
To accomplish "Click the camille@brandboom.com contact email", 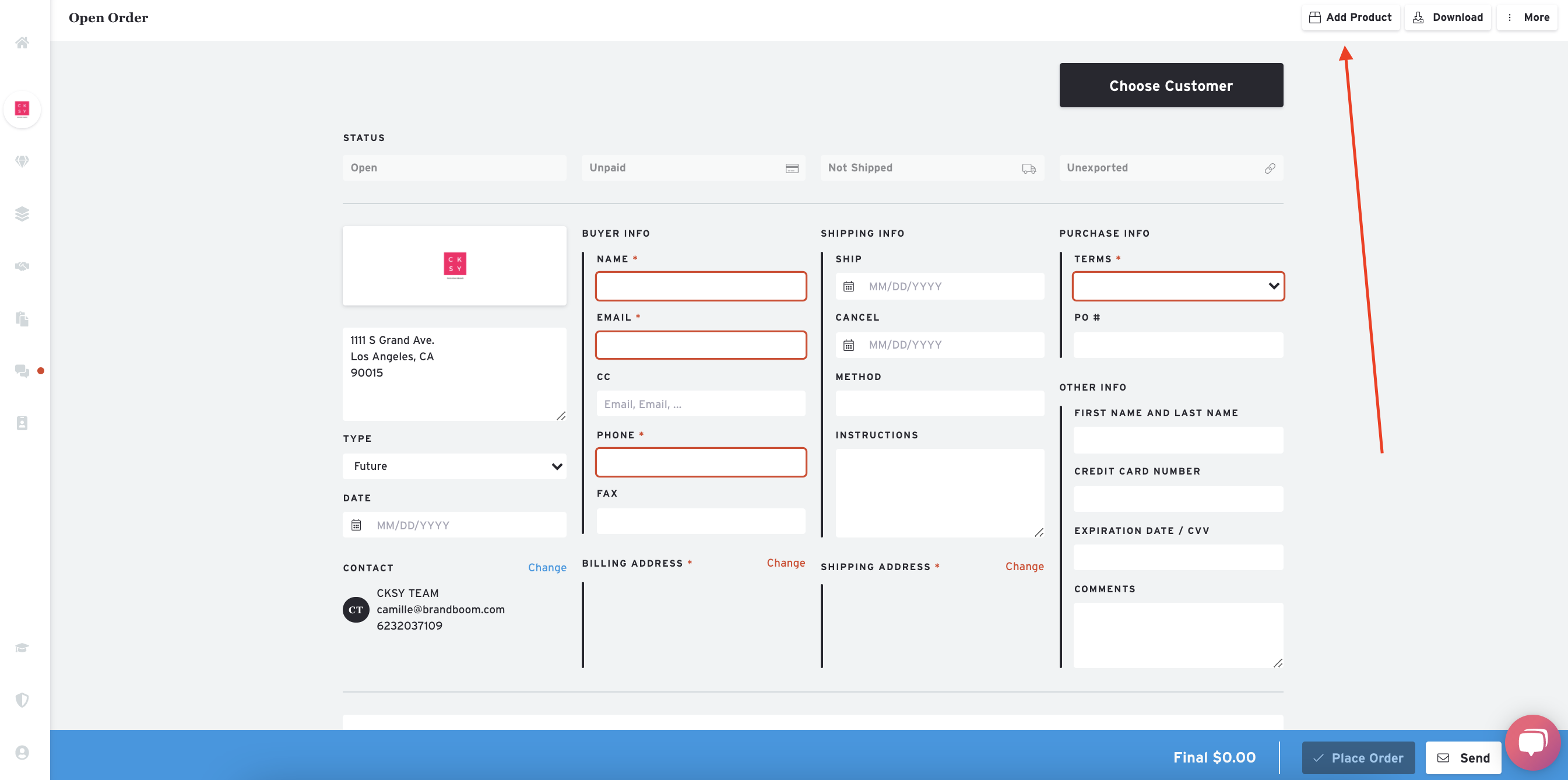I will click(441, 610).
